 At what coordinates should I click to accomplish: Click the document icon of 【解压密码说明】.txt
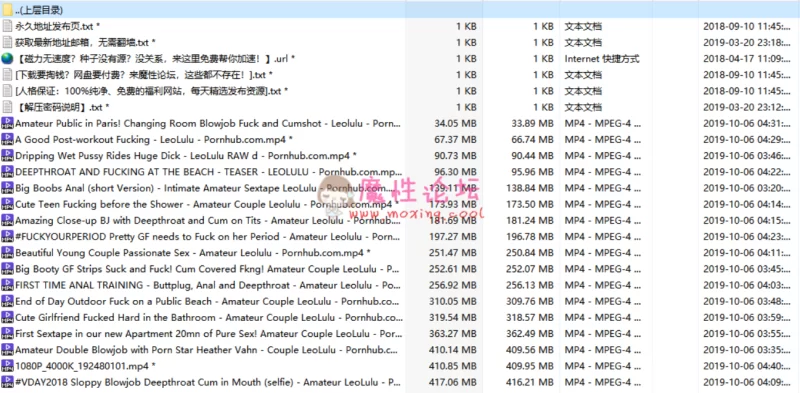click(x=7, y=107)
